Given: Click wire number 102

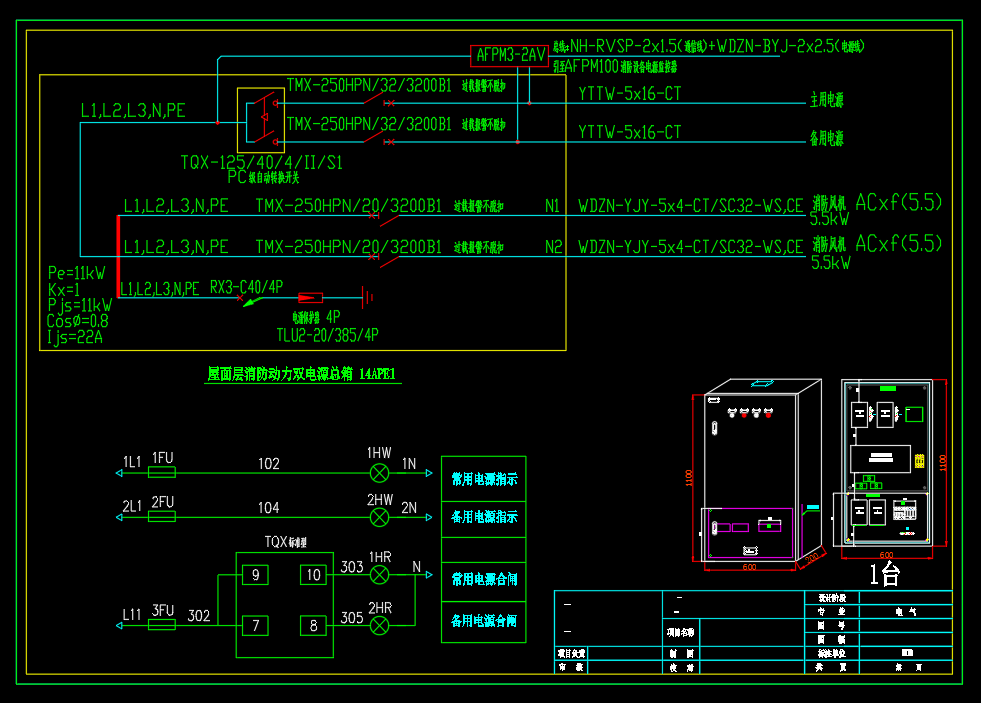Looking at the screenshot, I should 269,463.
